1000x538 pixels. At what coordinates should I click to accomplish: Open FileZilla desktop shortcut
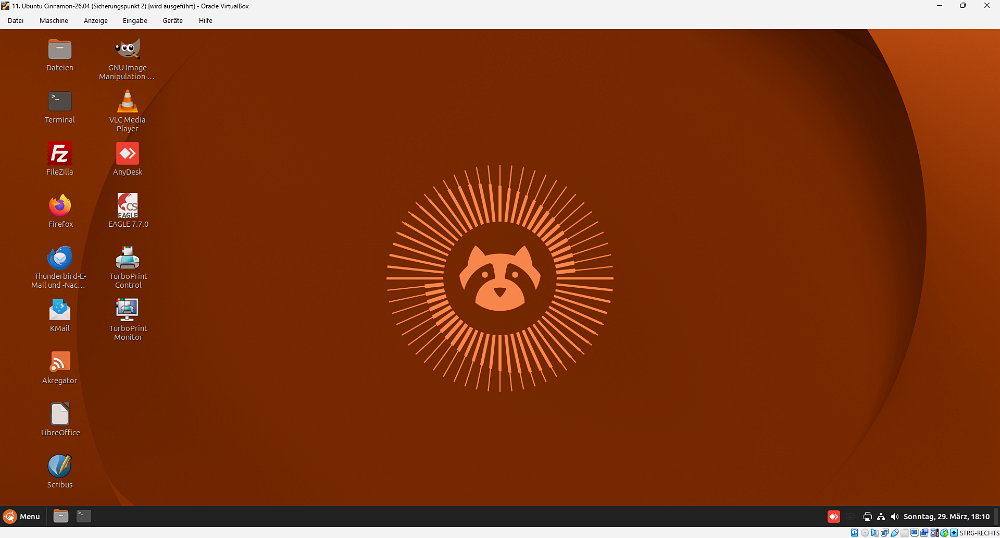(60, 154)
